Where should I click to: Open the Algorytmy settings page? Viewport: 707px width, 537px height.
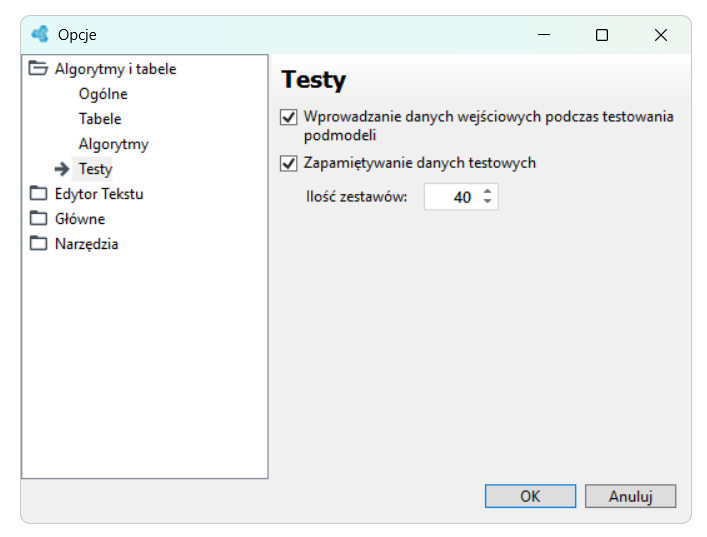[x=114, y=144]
